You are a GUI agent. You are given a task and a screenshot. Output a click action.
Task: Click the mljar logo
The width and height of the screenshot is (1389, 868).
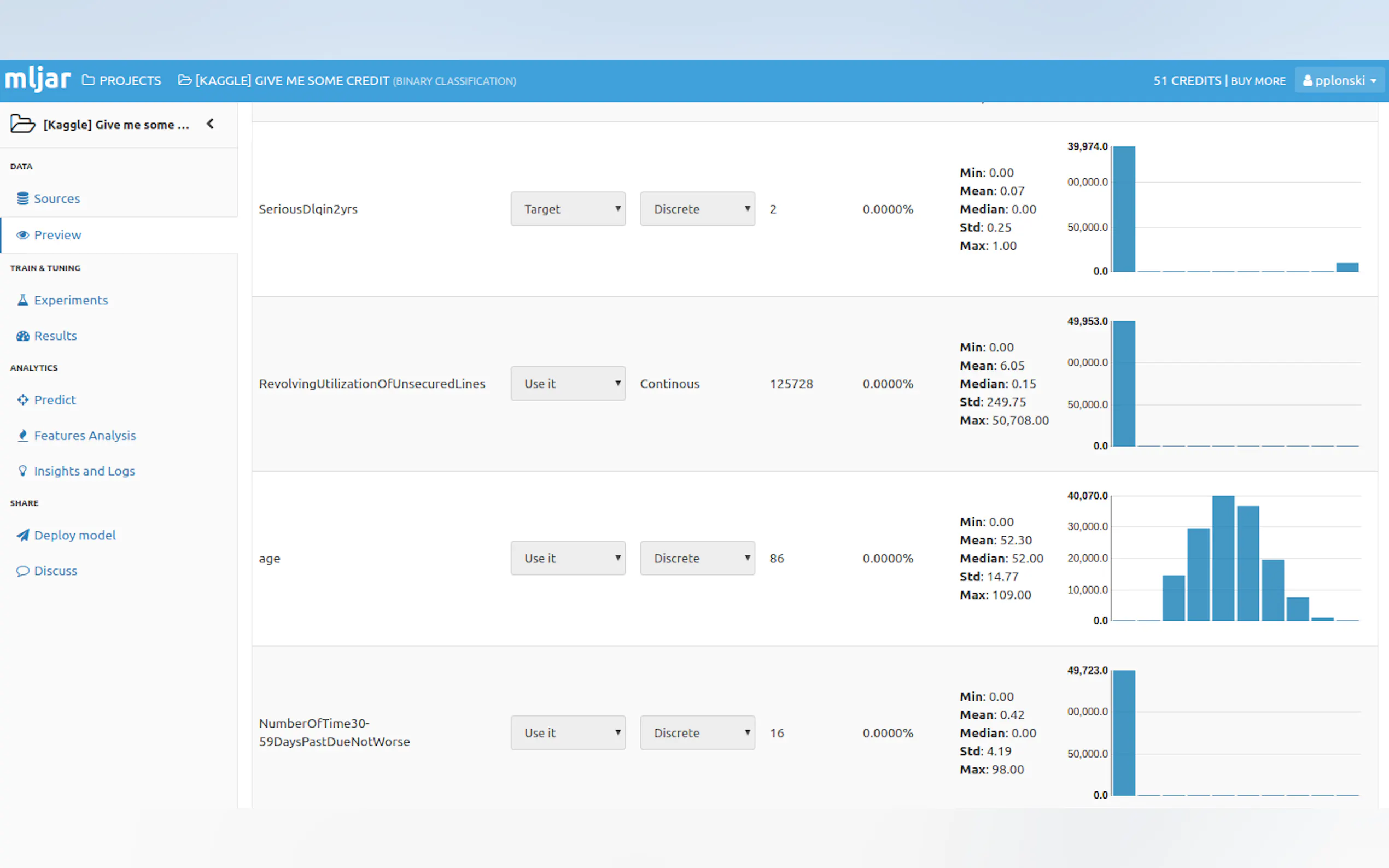click(38, 79)
